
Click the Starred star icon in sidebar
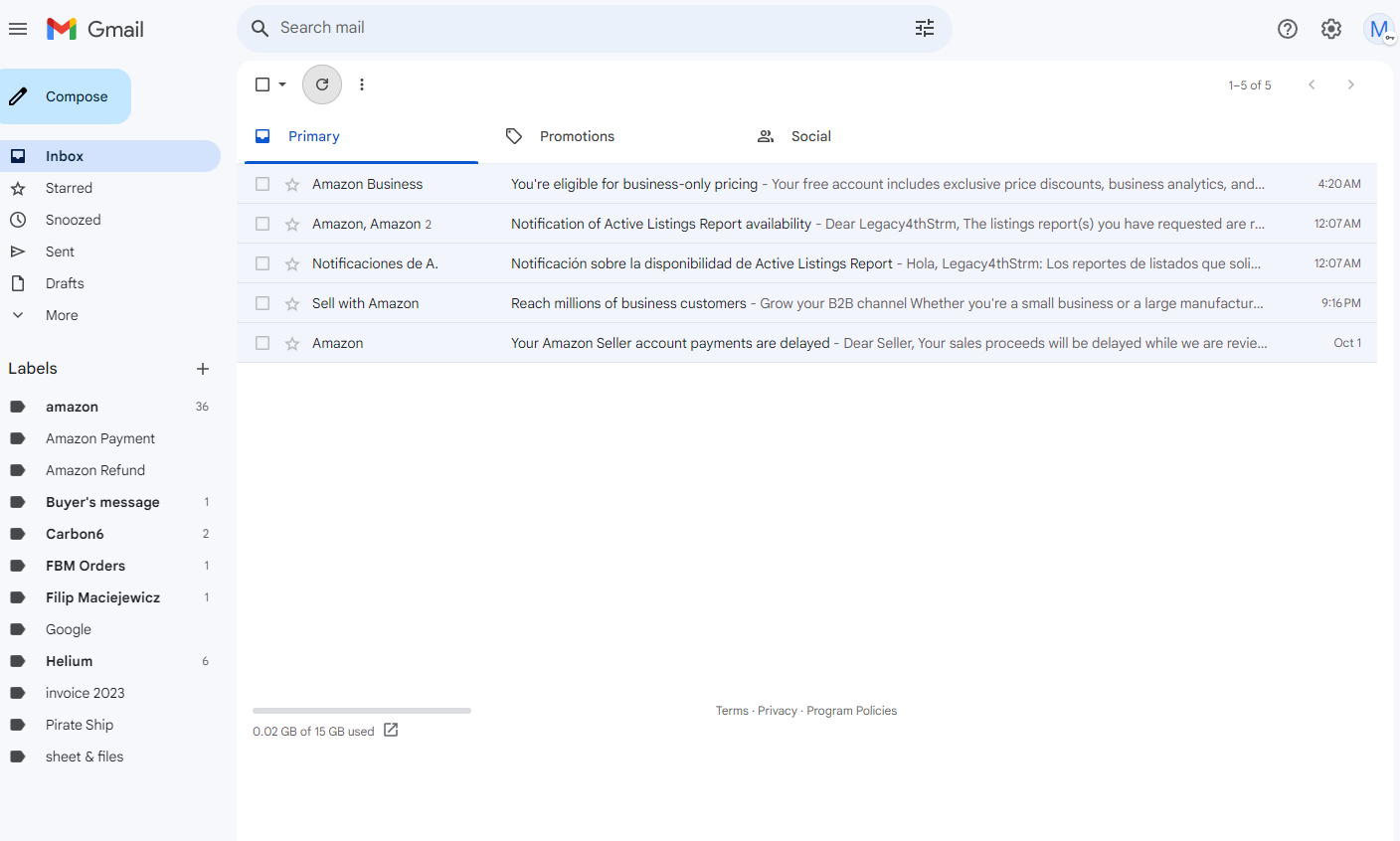tap(18, 188)
